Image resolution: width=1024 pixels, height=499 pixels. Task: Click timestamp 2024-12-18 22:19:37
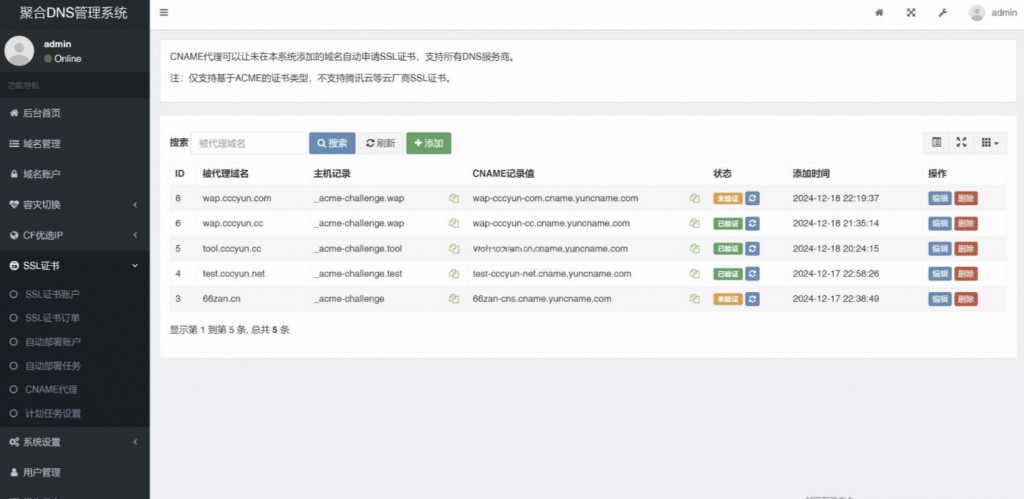point(836,198)
